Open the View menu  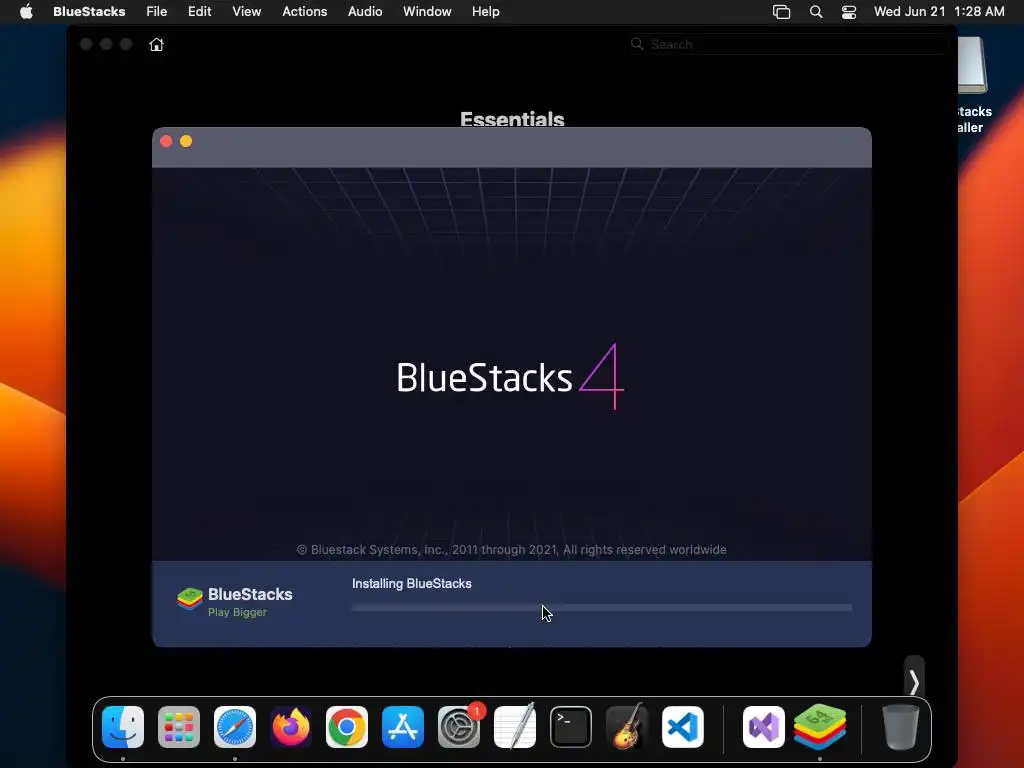point(246,11)
